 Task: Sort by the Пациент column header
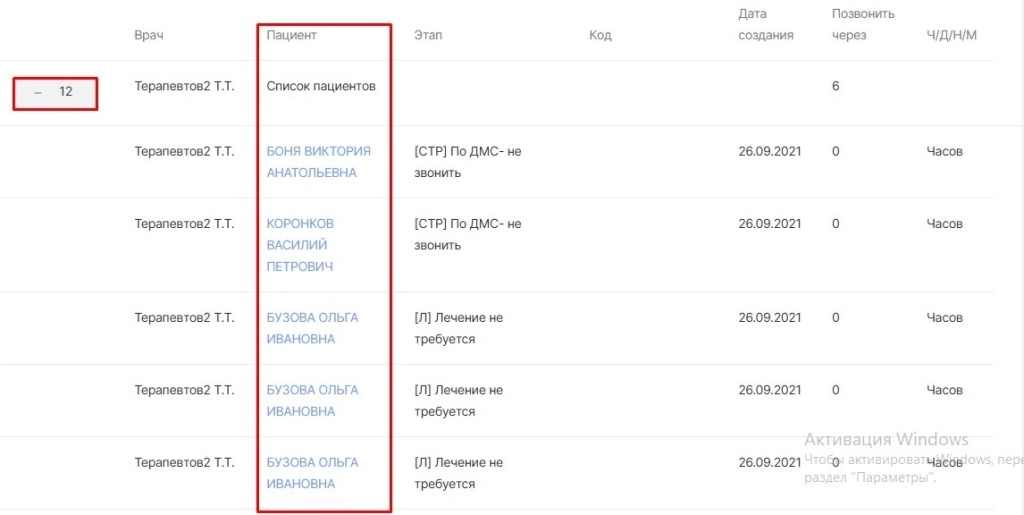[x=291, y=35]
